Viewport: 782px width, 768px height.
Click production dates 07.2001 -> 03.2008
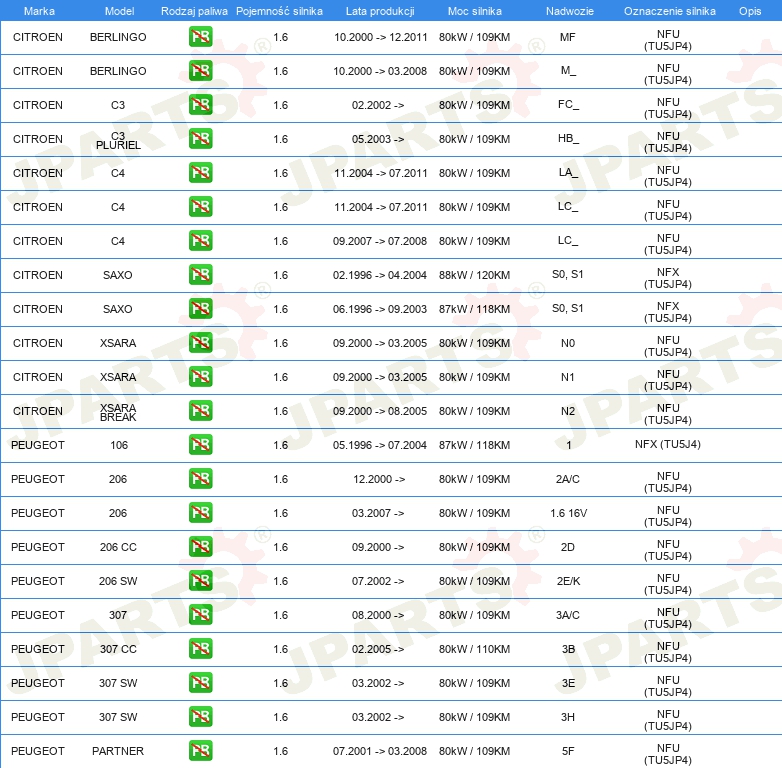pyautogui.click(x=380, y=751)
